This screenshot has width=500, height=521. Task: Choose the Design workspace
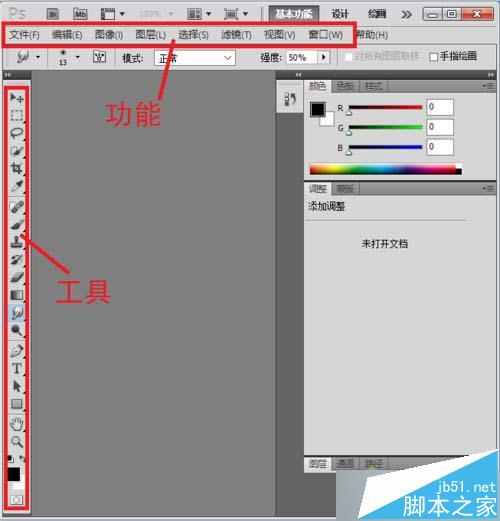pos(340,14)
